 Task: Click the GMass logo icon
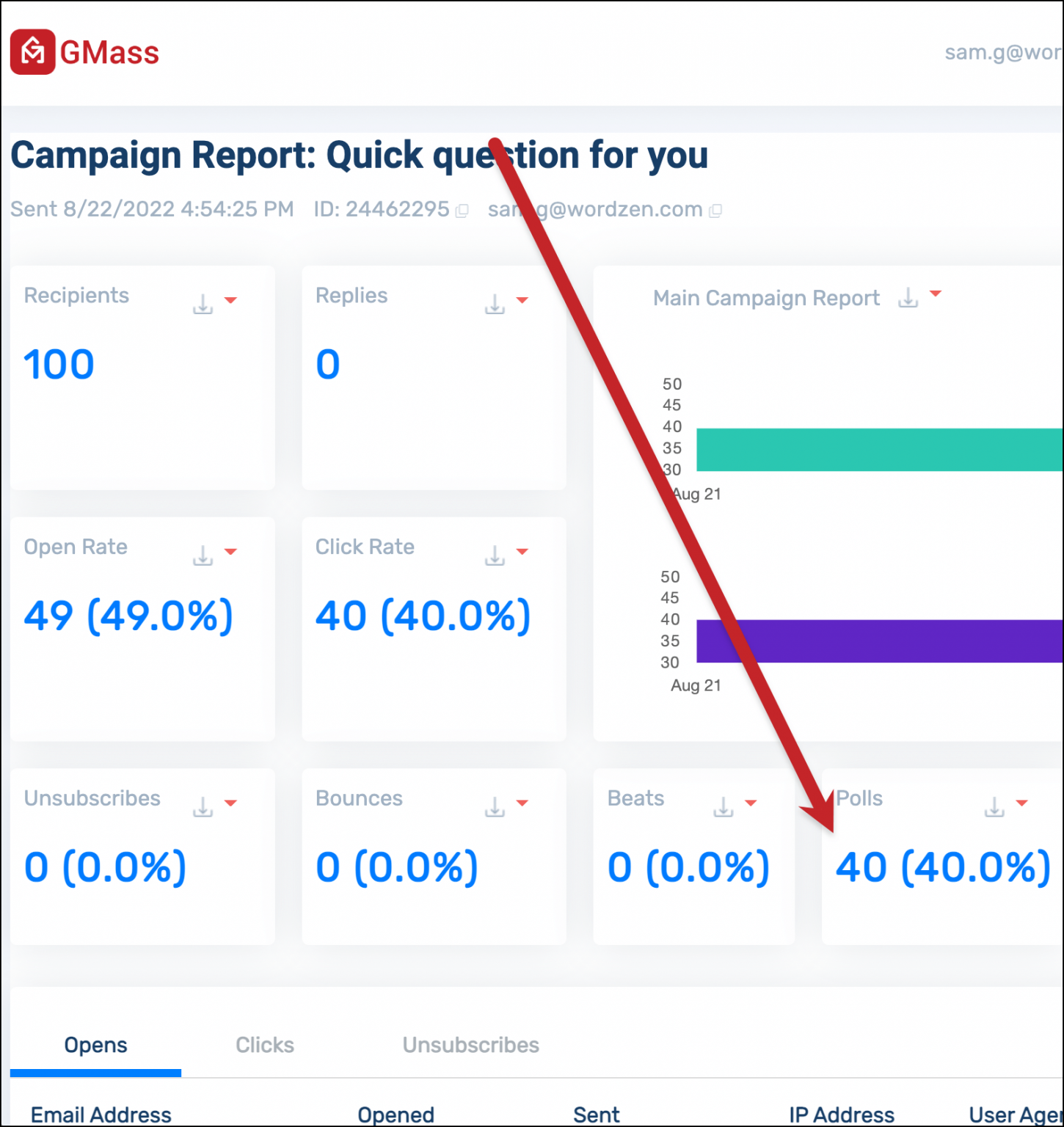click(32, 51)
